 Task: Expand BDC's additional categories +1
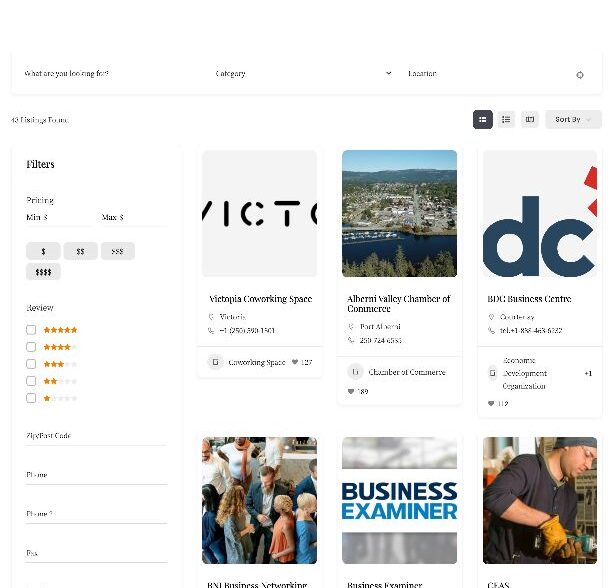pos(588,374)
